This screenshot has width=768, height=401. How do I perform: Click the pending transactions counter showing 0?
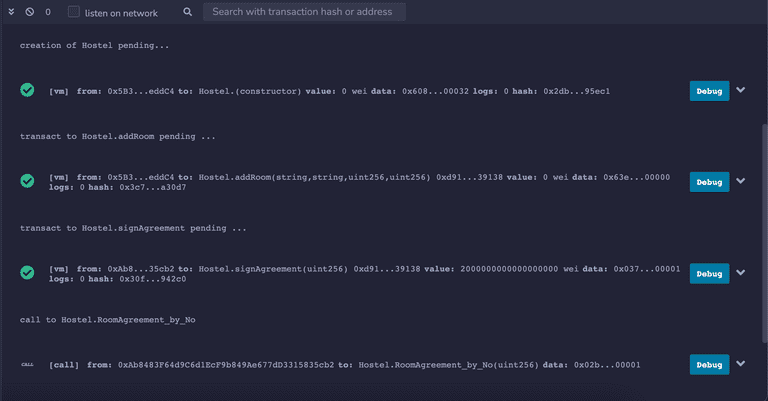pos(48,12)
